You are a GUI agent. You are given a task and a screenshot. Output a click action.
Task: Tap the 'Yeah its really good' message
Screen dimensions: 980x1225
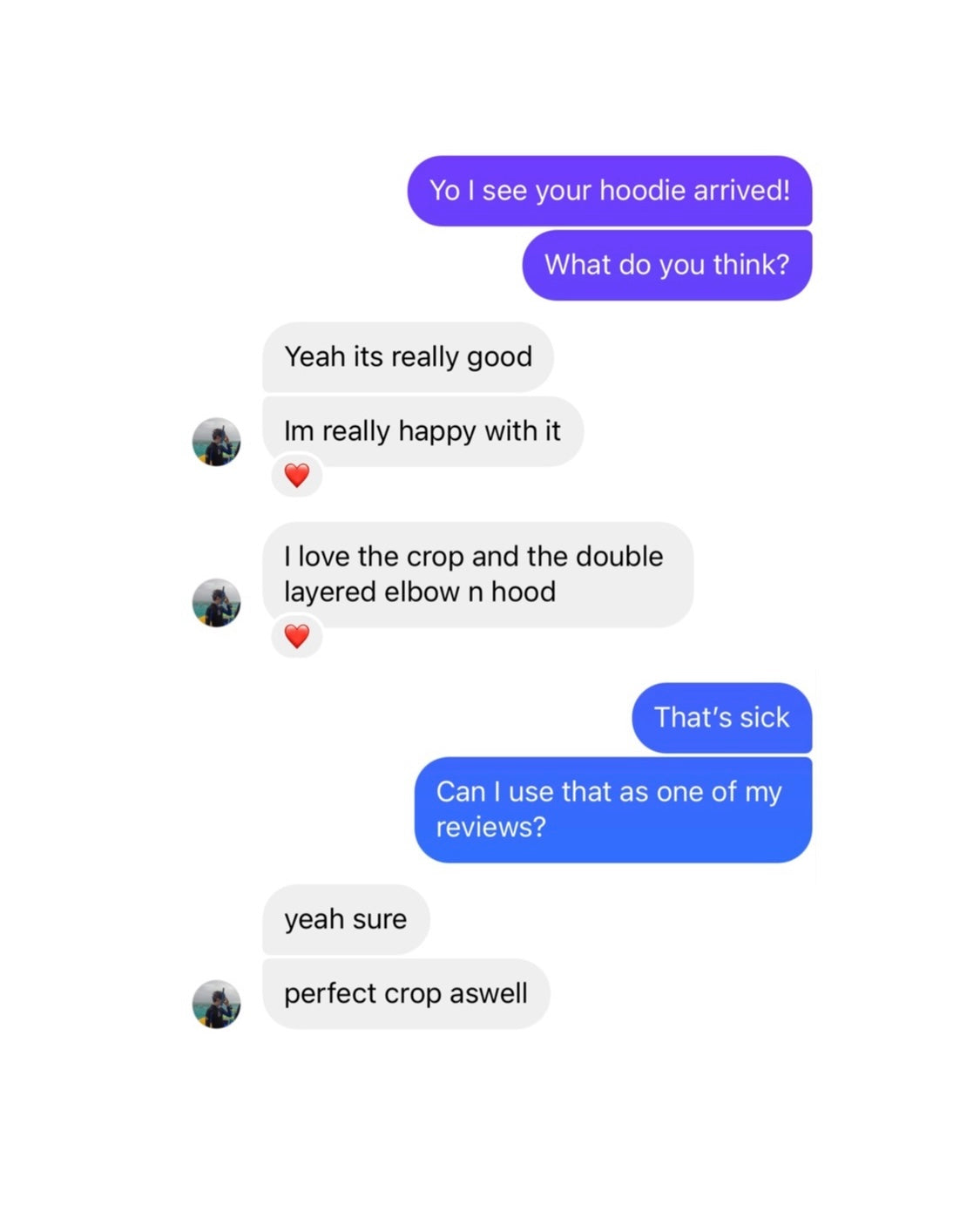pos(408,357)
